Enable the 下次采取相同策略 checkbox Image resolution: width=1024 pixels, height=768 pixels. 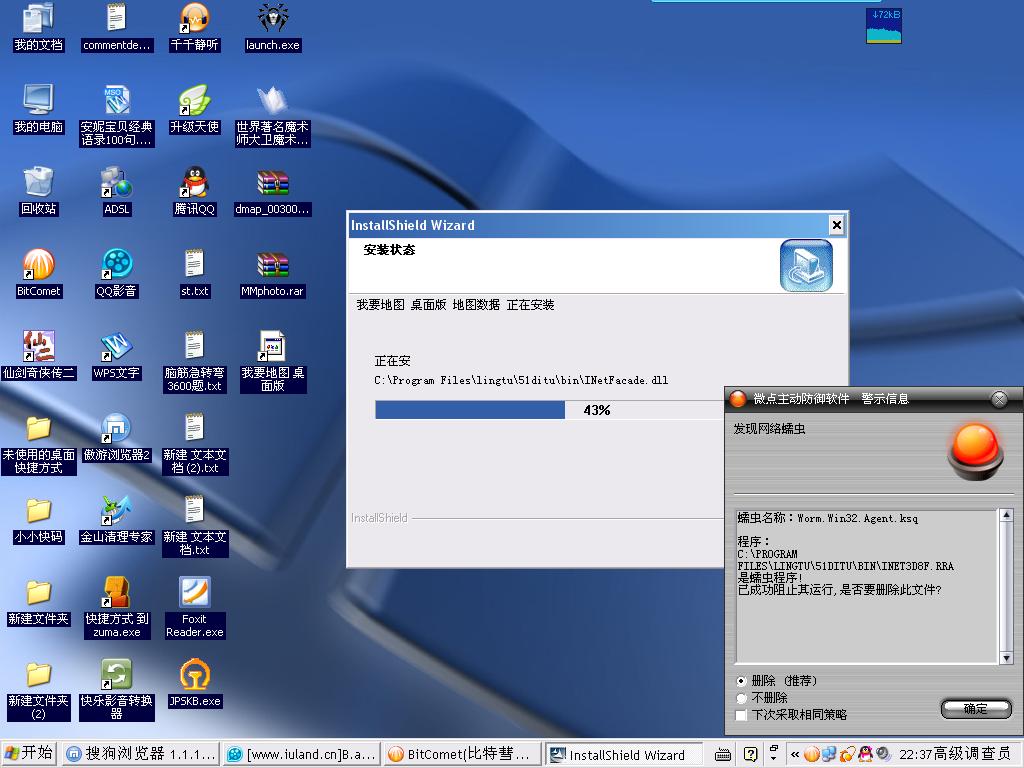coord(741,715)
